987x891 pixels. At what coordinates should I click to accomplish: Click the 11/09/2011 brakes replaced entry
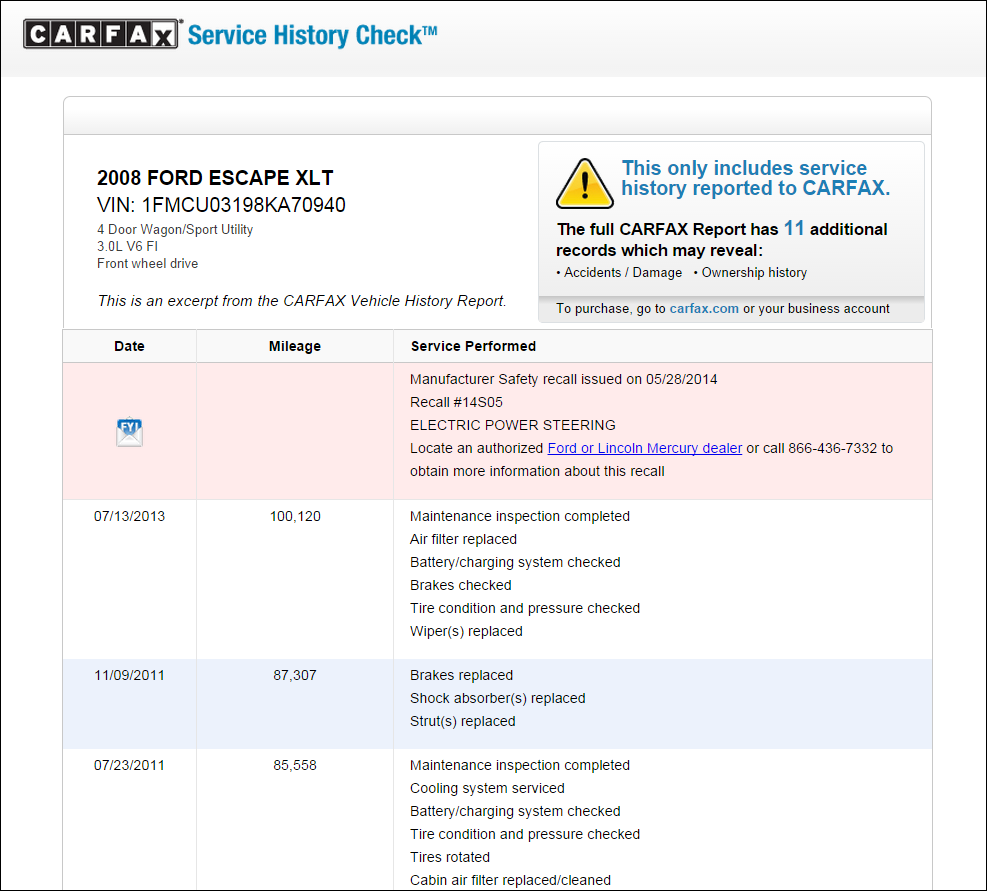pyautogui.click(x=461, y=675)
